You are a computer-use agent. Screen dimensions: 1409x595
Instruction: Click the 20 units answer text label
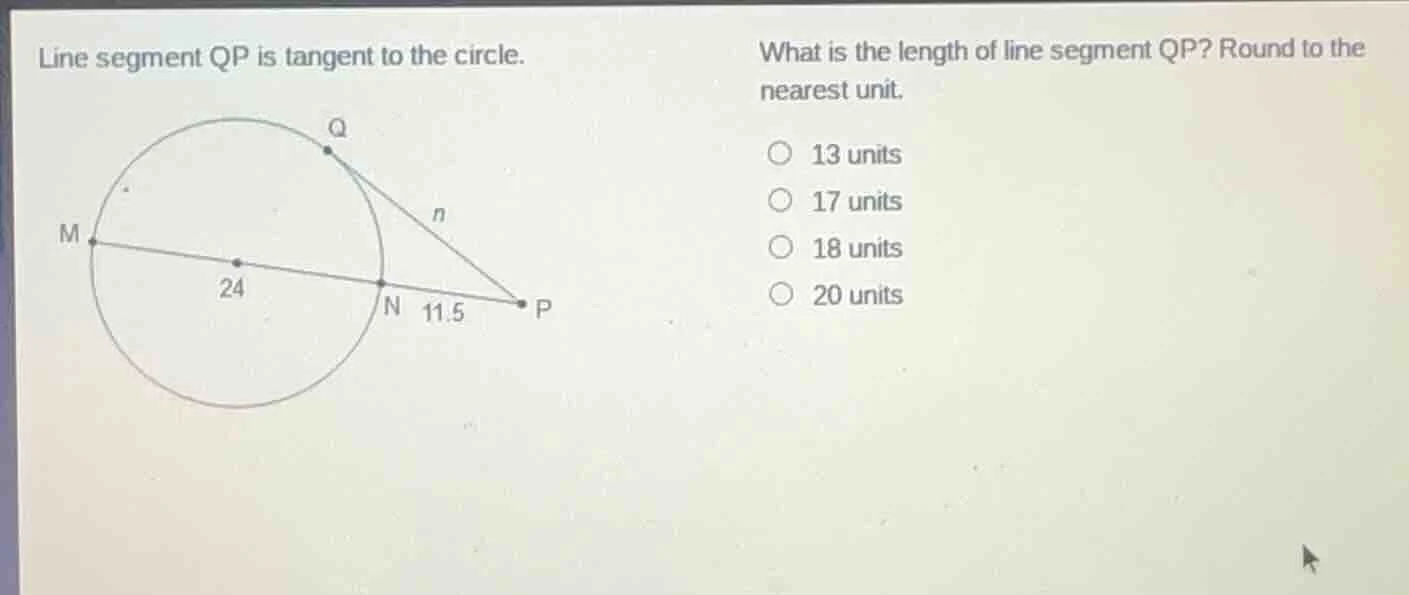(x=858, y=293)
